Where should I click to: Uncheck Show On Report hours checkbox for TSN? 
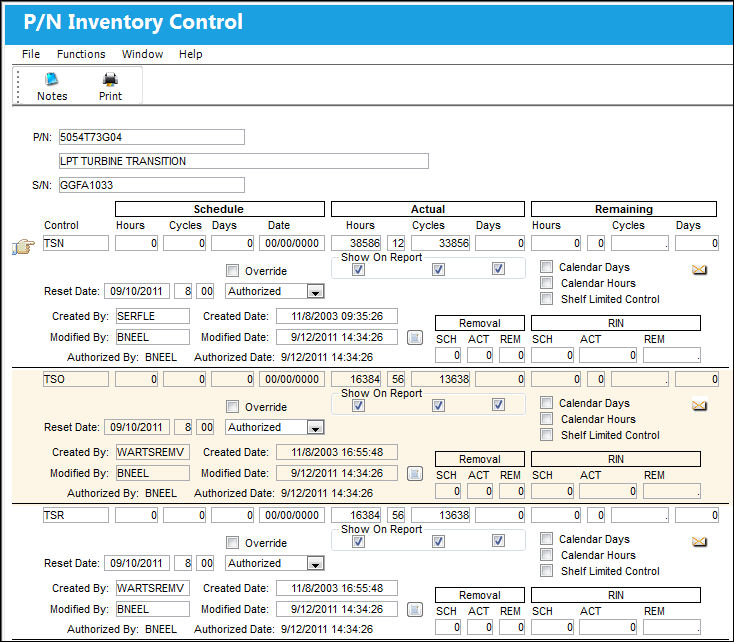pyautogui.click(x=359, y=269)
